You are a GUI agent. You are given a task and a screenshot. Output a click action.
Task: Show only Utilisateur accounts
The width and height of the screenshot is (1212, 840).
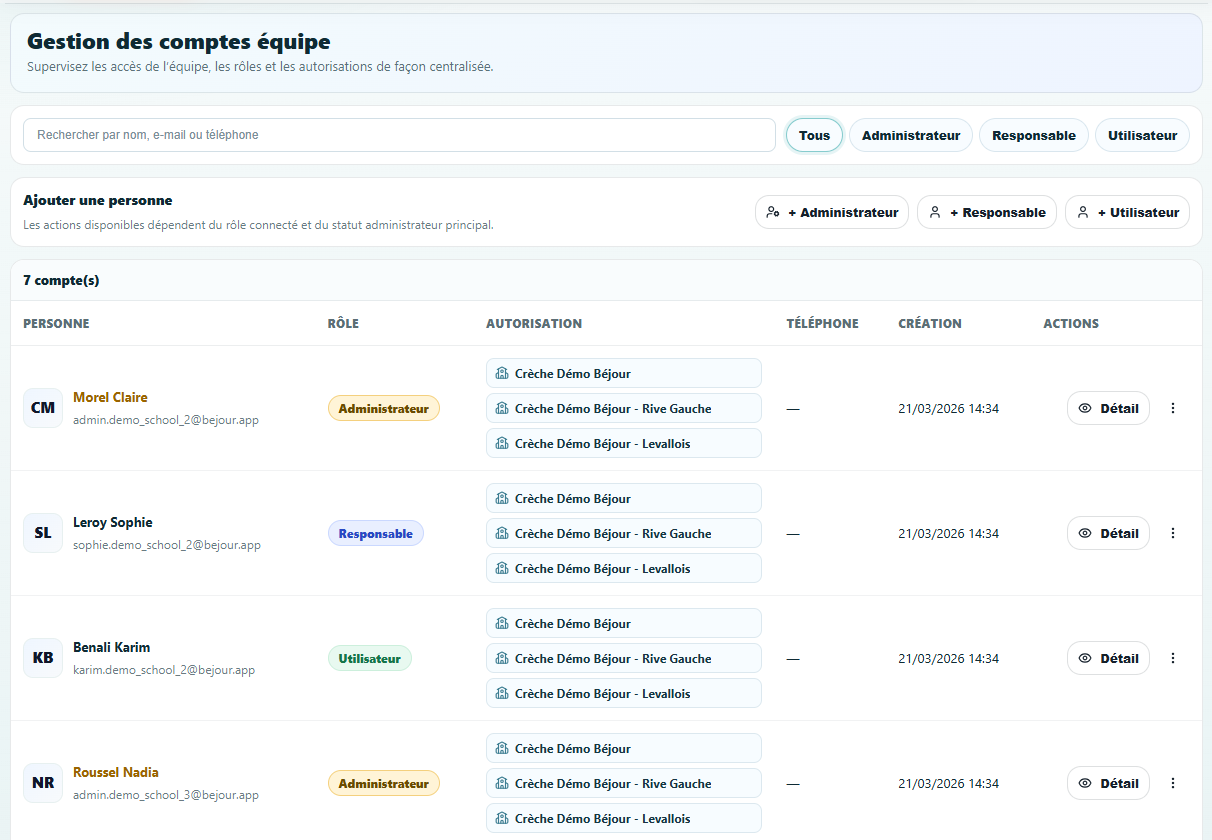(x=1142, y=135)
